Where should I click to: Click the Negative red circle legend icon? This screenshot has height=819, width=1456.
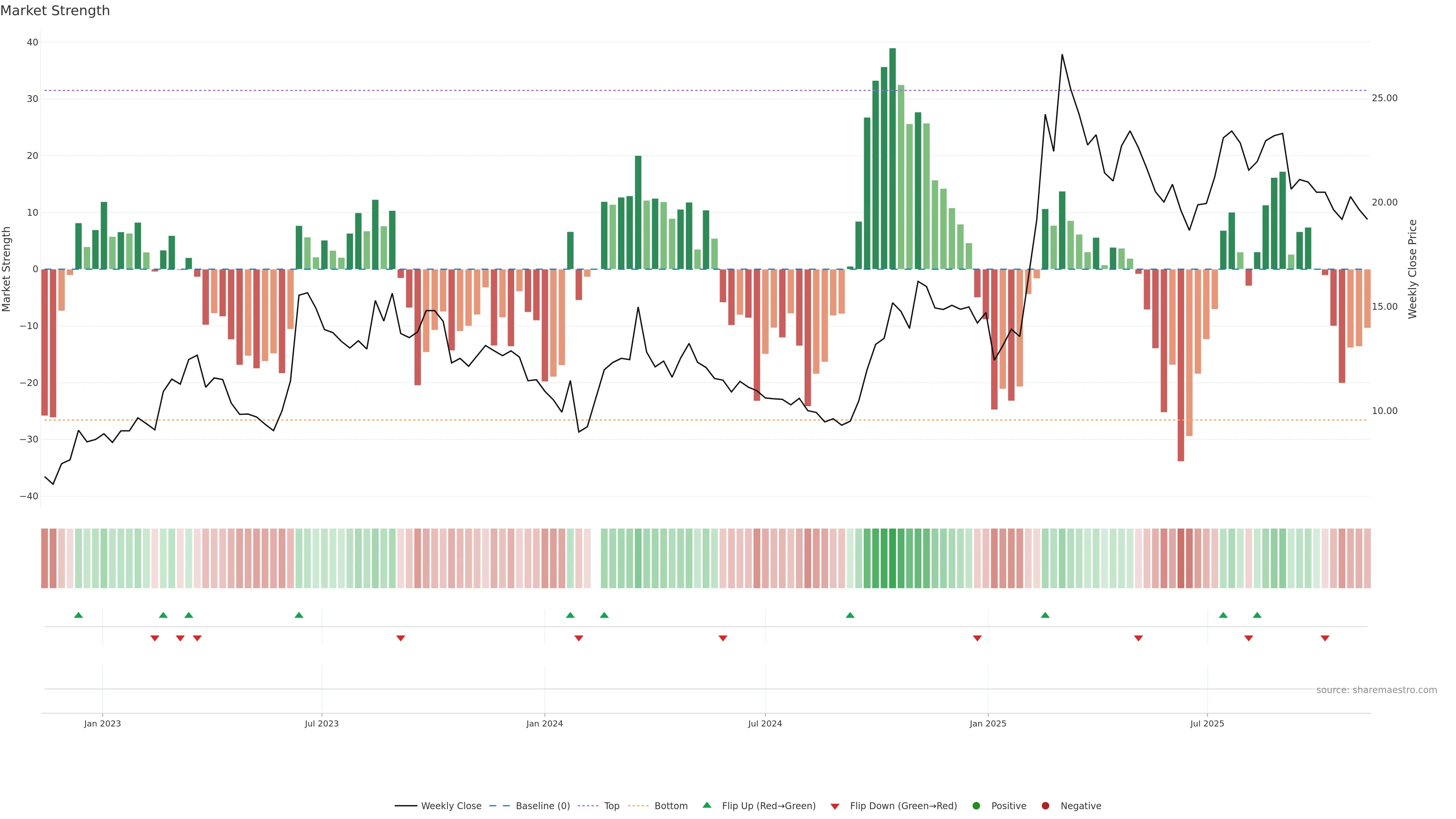pyautogui.click(x=1045, y=805)
